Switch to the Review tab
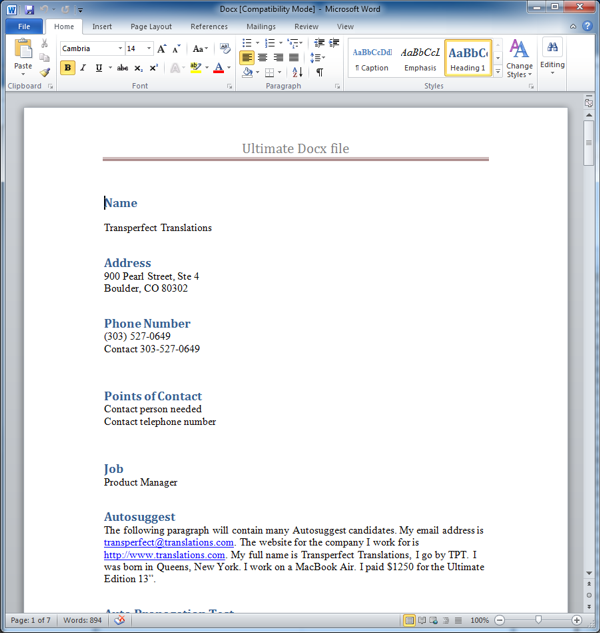 [306, 26]
